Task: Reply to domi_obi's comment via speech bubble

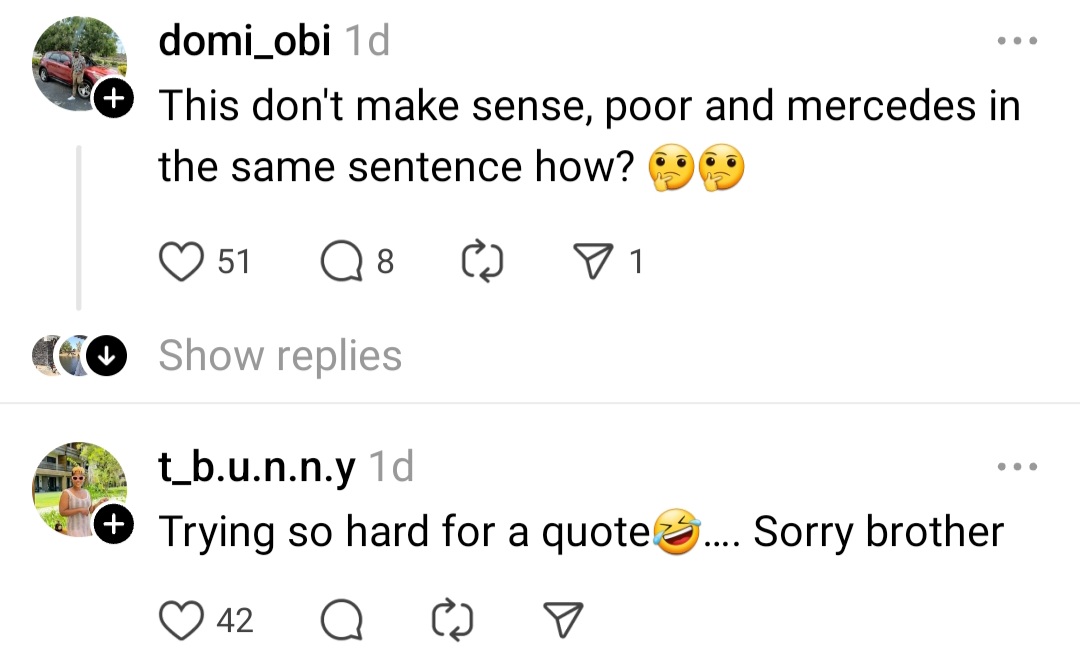Action: point(341,262)
